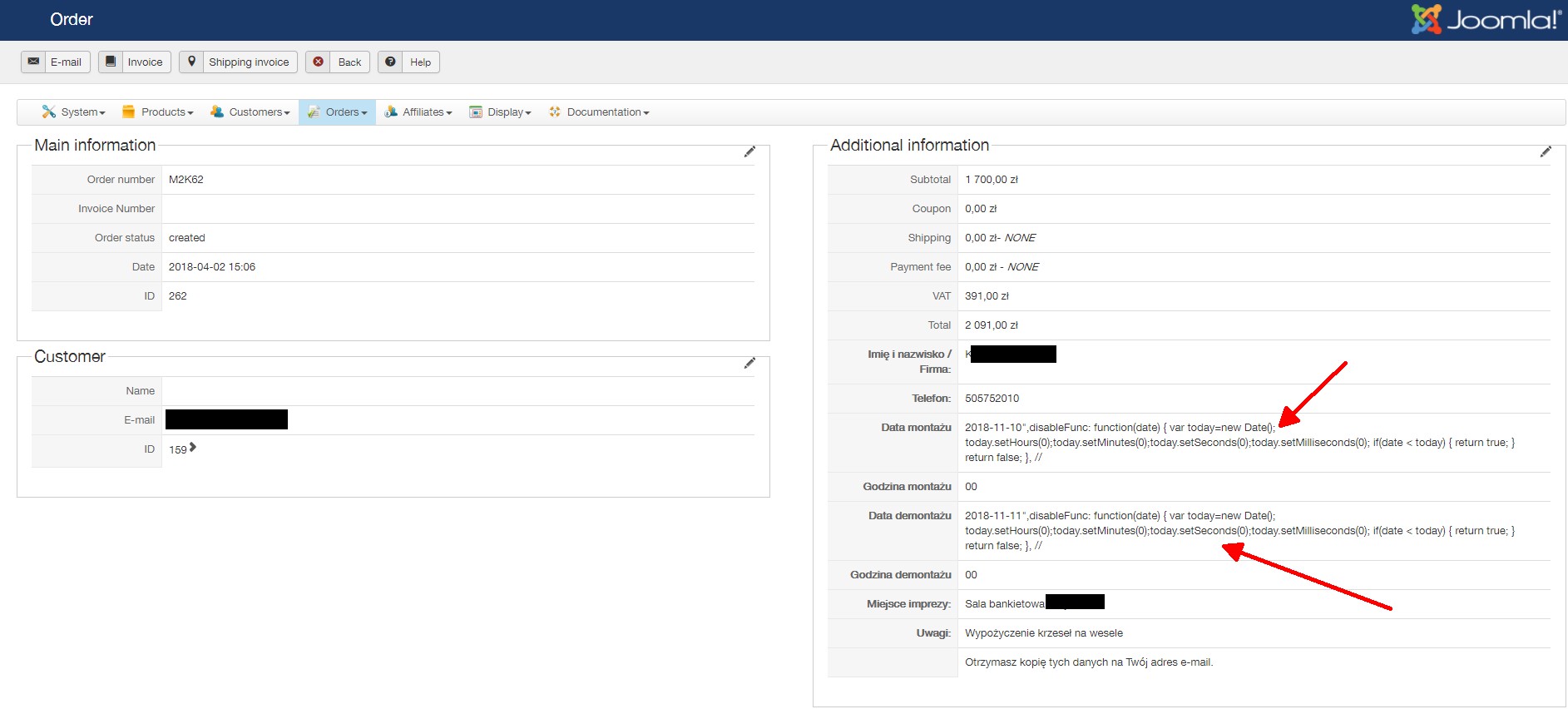The image size is (1568, 709).
Task: Expand the Customers dropdown menu
Action: [x=250, y=112]
